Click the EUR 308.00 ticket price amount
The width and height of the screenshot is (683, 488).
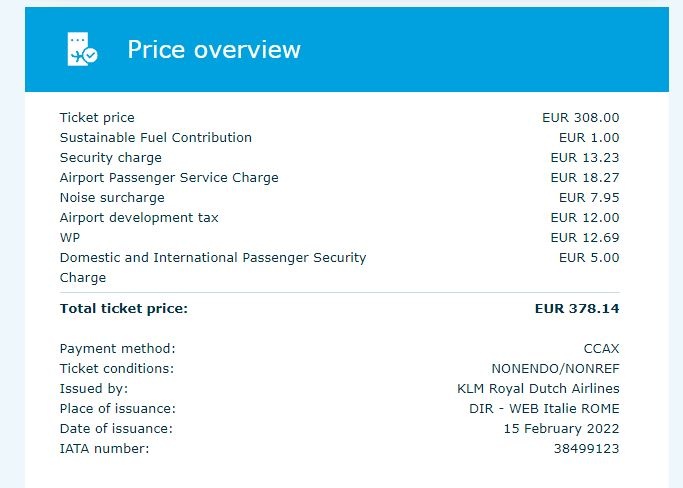pyautogui.click(x=580, y=118)
